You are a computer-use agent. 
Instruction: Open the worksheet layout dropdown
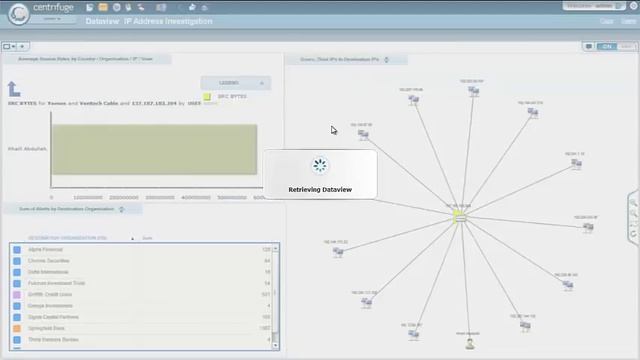click(x=9, y=47)
